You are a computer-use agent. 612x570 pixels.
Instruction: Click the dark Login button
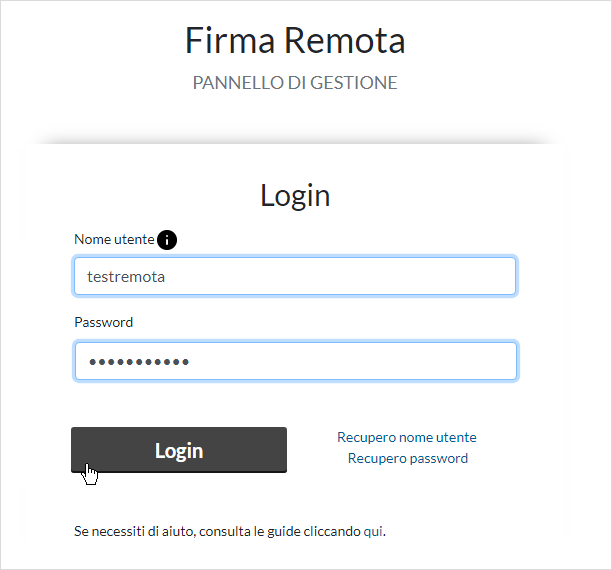[179, 450]
